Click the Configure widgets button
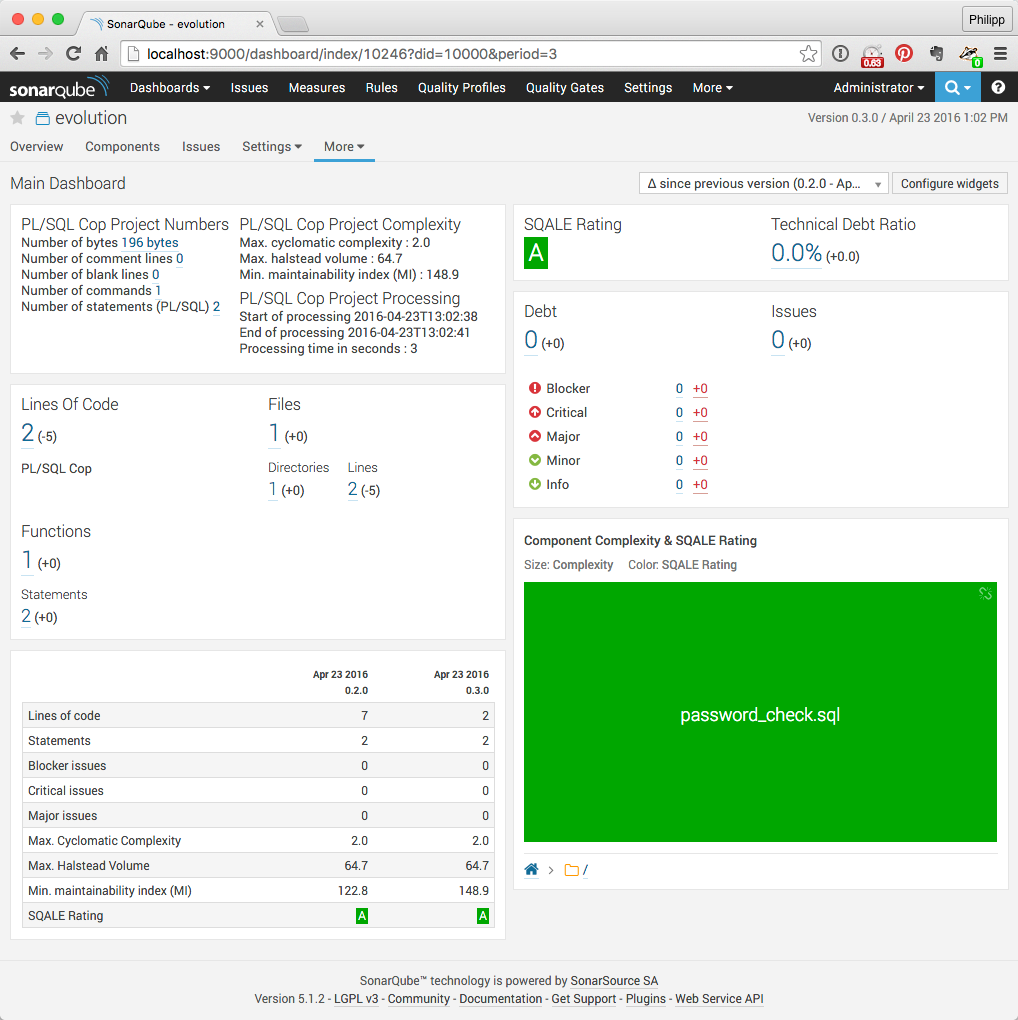The image size is (1018, 1020). (x=950, y=183)
